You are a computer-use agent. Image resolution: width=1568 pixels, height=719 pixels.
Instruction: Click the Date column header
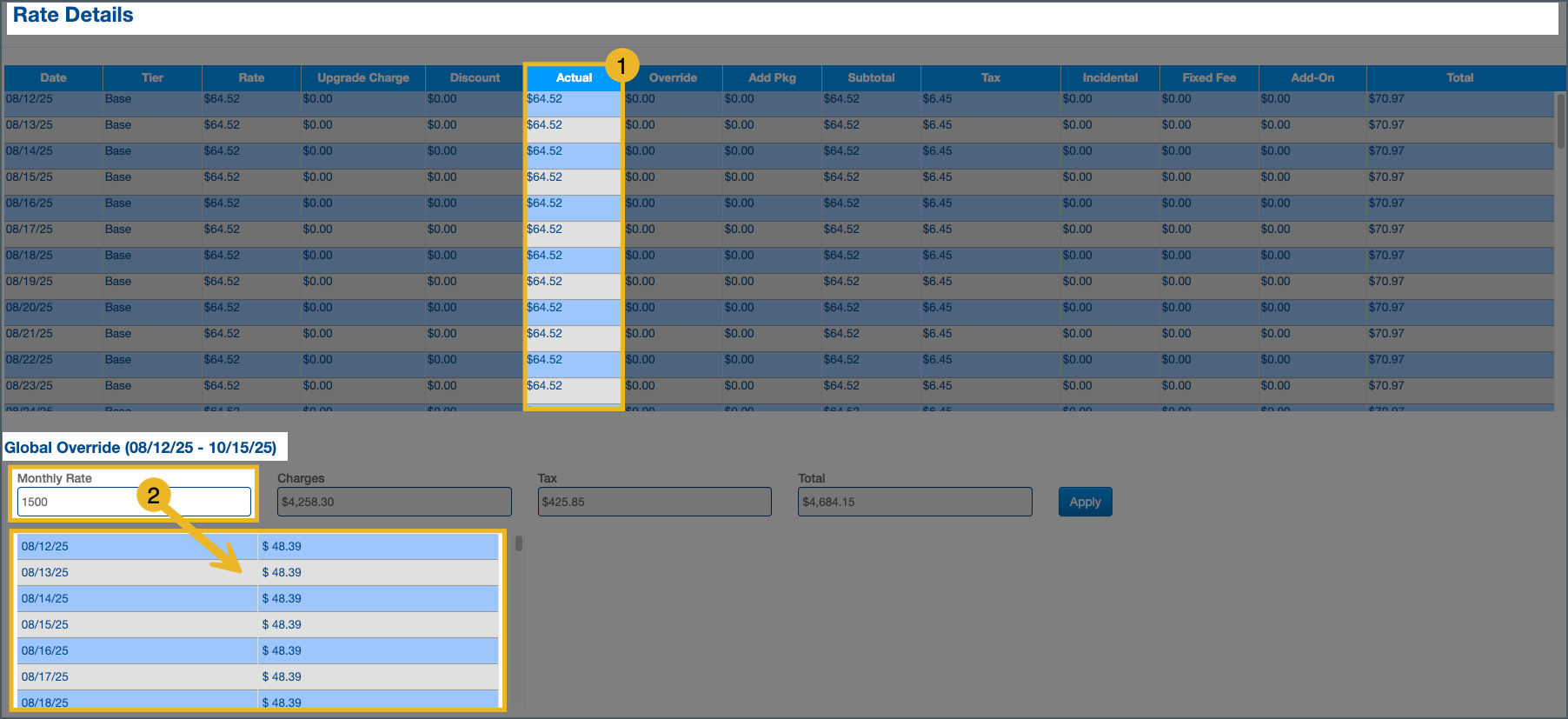53,77
